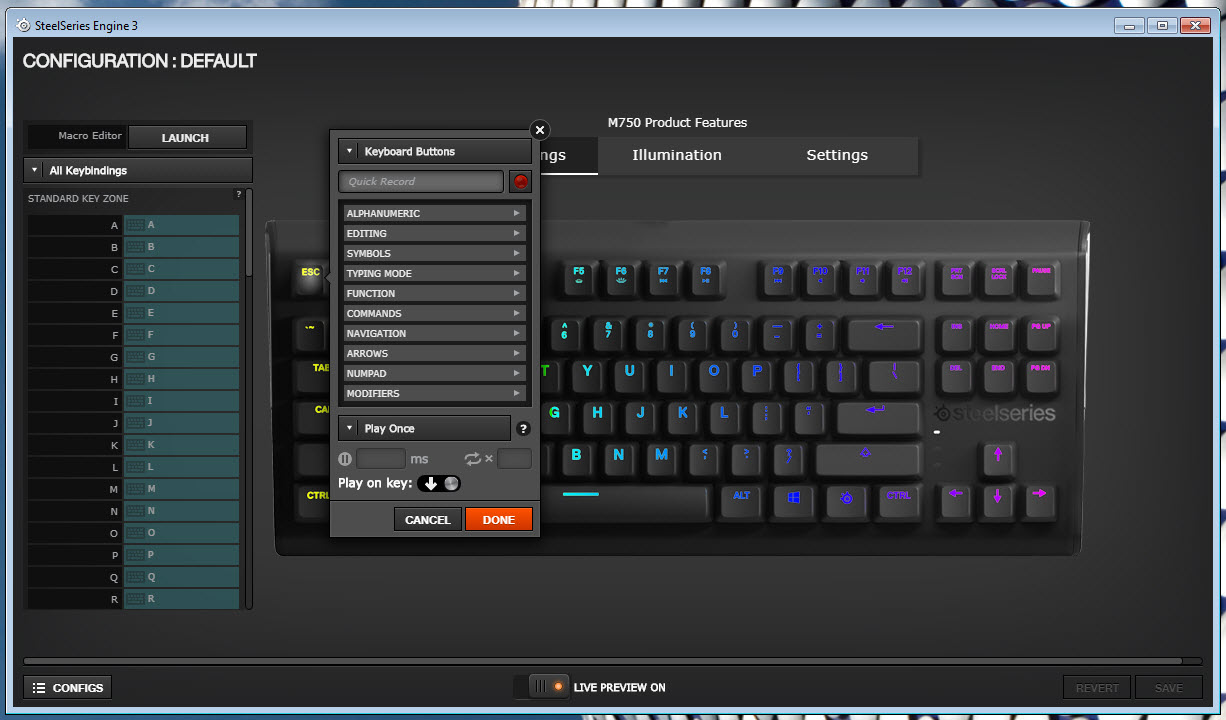Pick the Windows logo key on the keyboard
This screenshot has height=720, width=1226.
[794, 501]
